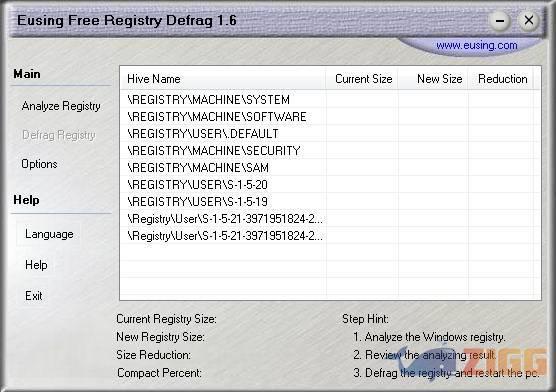
Task: Click the disabled Defrag Registry entry
Action: point(59,135)
